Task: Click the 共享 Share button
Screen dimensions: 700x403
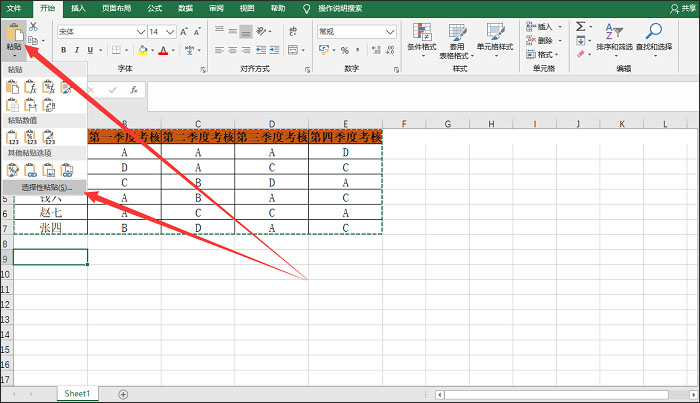Action: [683, 8]
